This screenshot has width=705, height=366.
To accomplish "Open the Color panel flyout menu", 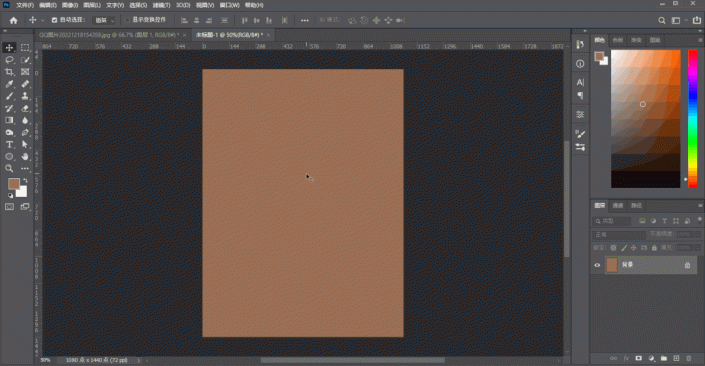I will coord(700,40).
